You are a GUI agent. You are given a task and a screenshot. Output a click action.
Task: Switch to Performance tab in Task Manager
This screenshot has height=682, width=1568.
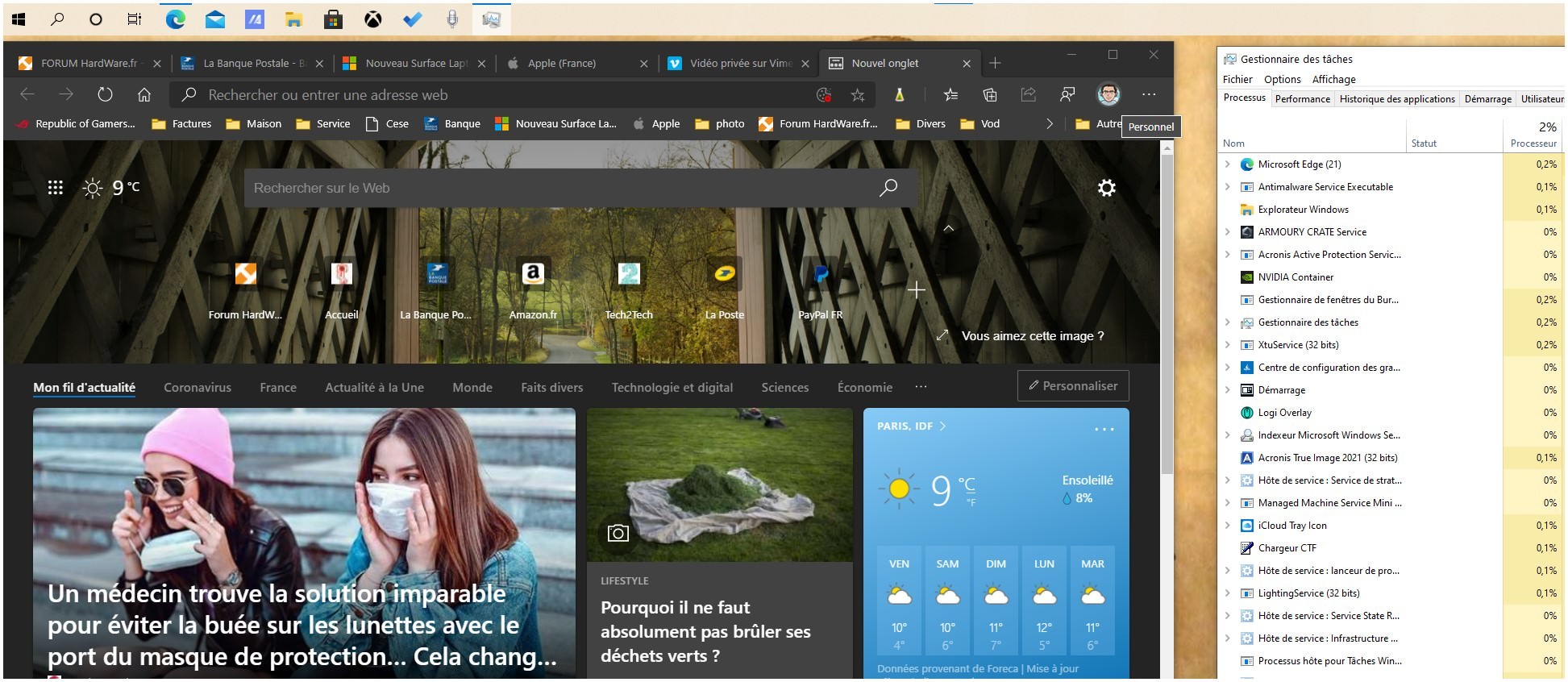pos(1302,99)
